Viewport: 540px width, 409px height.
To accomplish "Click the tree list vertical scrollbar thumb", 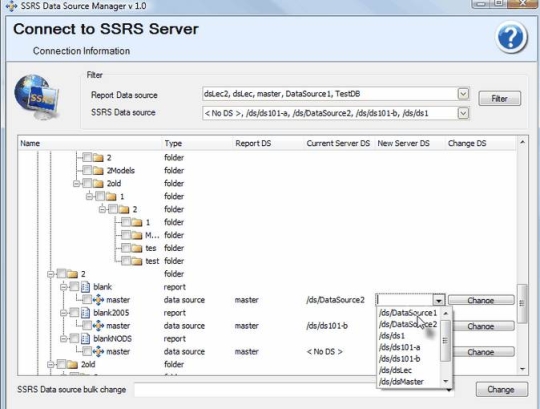I will (522, 303).
